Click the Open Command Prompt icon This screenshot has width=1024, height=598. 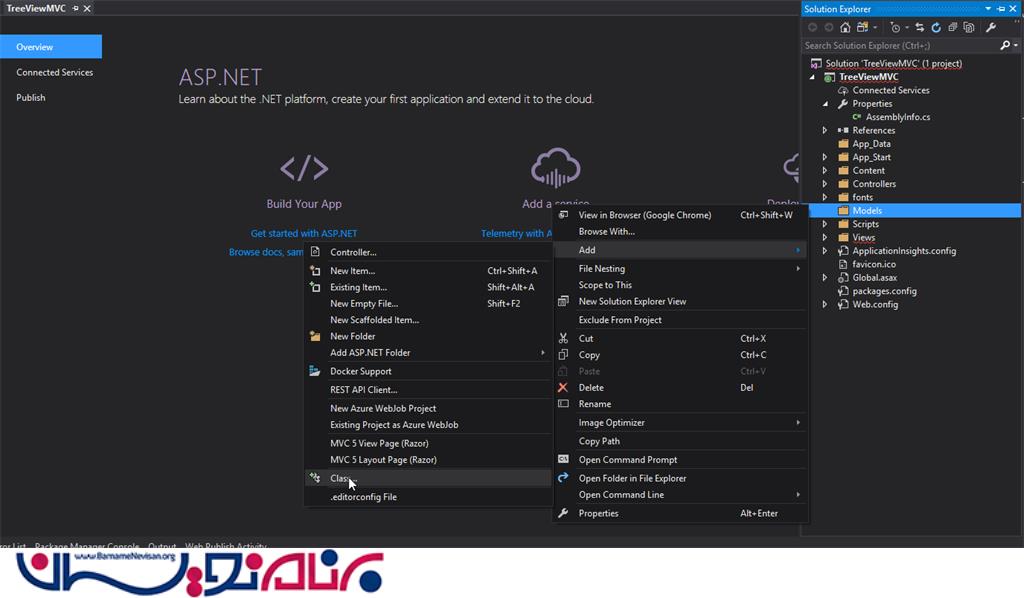pyautogui.click(x=563, y=459)
